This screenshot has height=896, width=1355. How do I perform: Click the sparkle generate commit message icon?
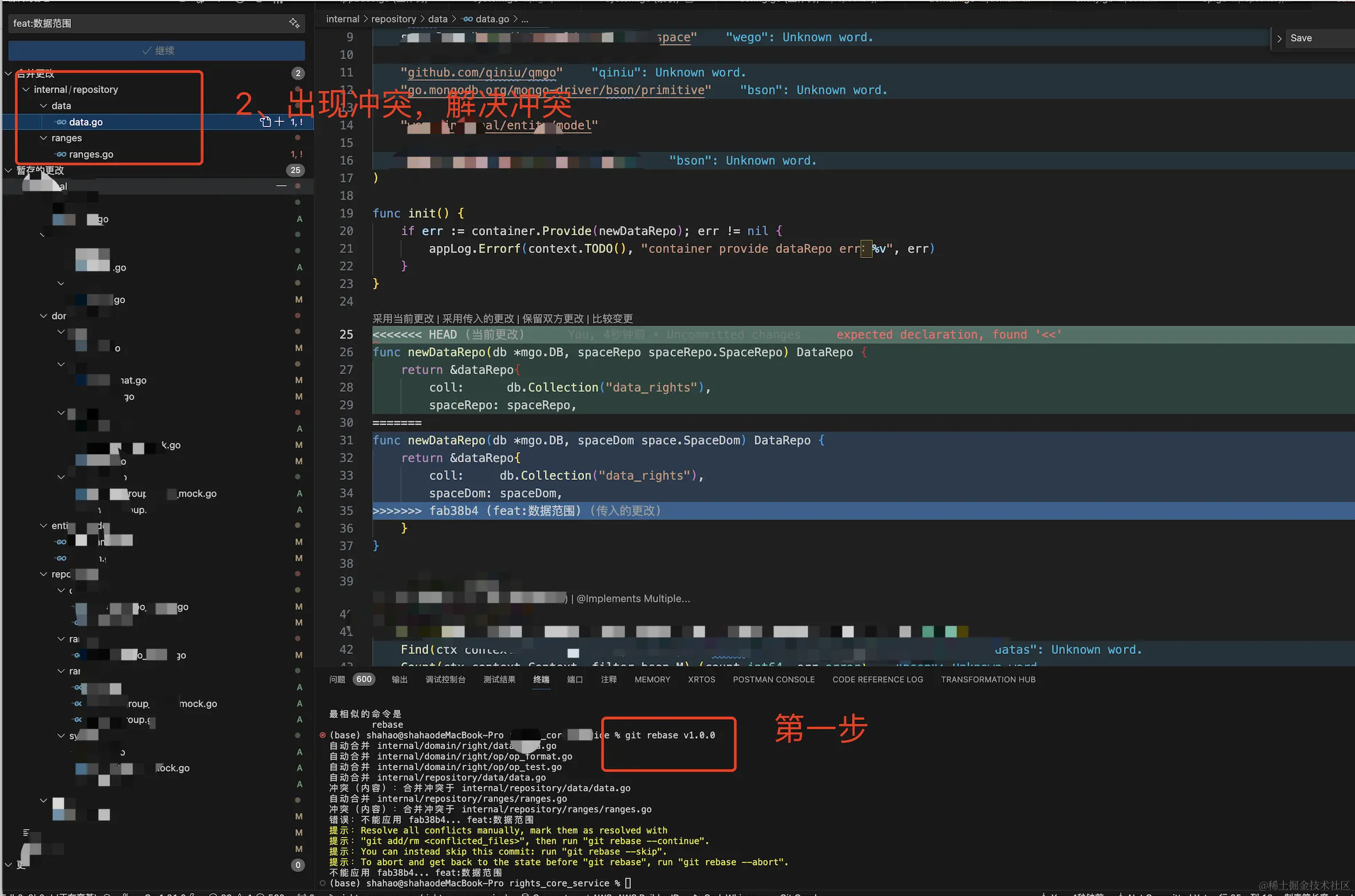[x=294, y=23]
